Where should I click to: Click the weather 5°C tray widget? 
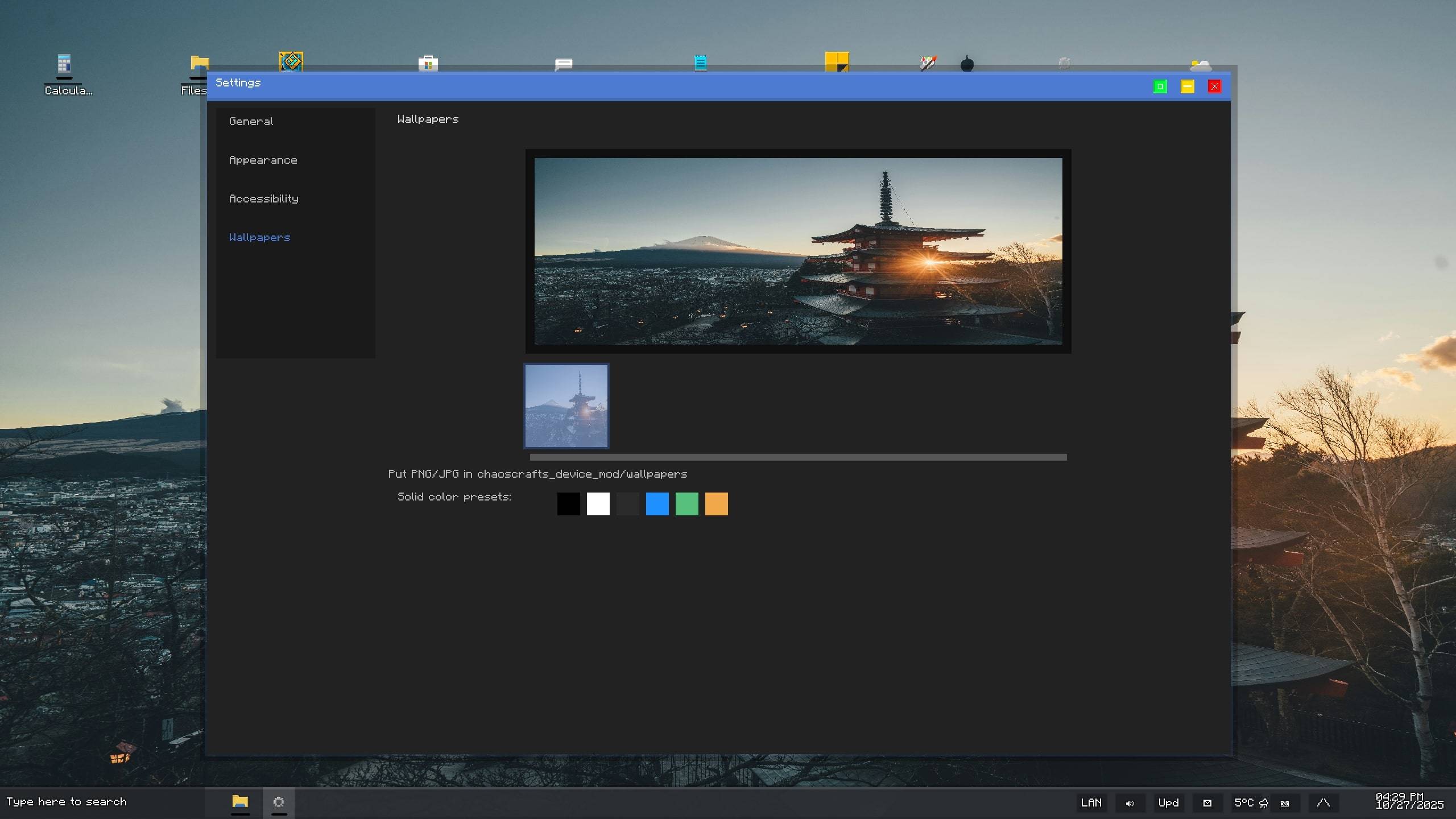click(1250, 803)
